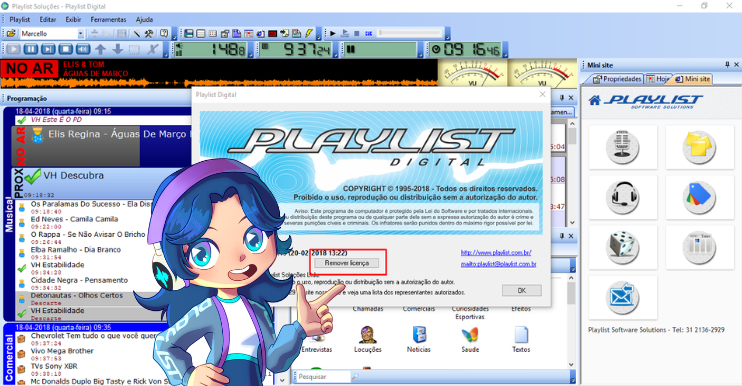The height and width of the screenshot is (386, 742).
Task: Click the Remover licença button
Action: 347,263
